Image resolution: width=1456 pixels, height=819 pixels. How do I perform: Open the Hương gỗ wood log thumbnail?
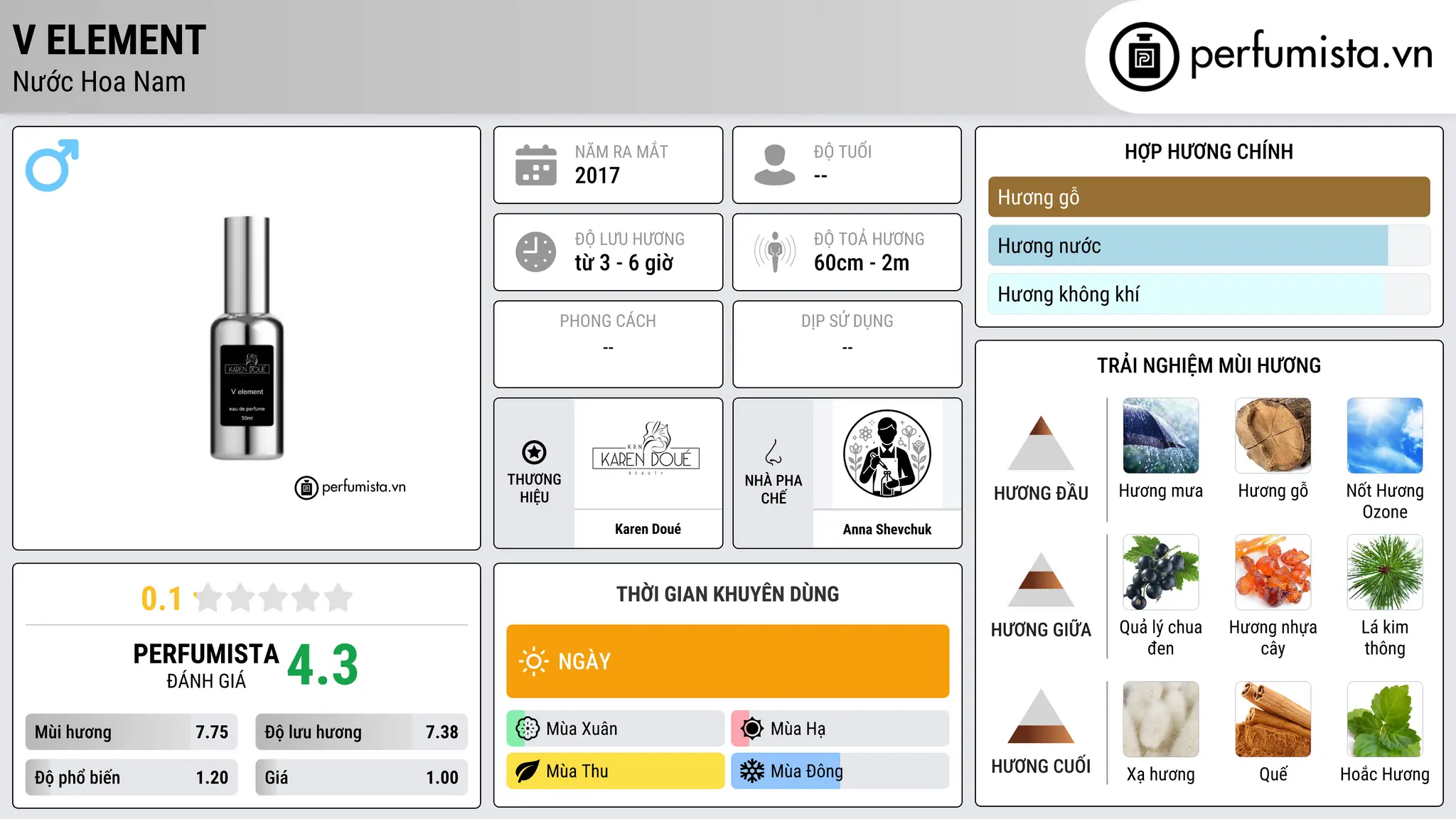click(1273, 436)
